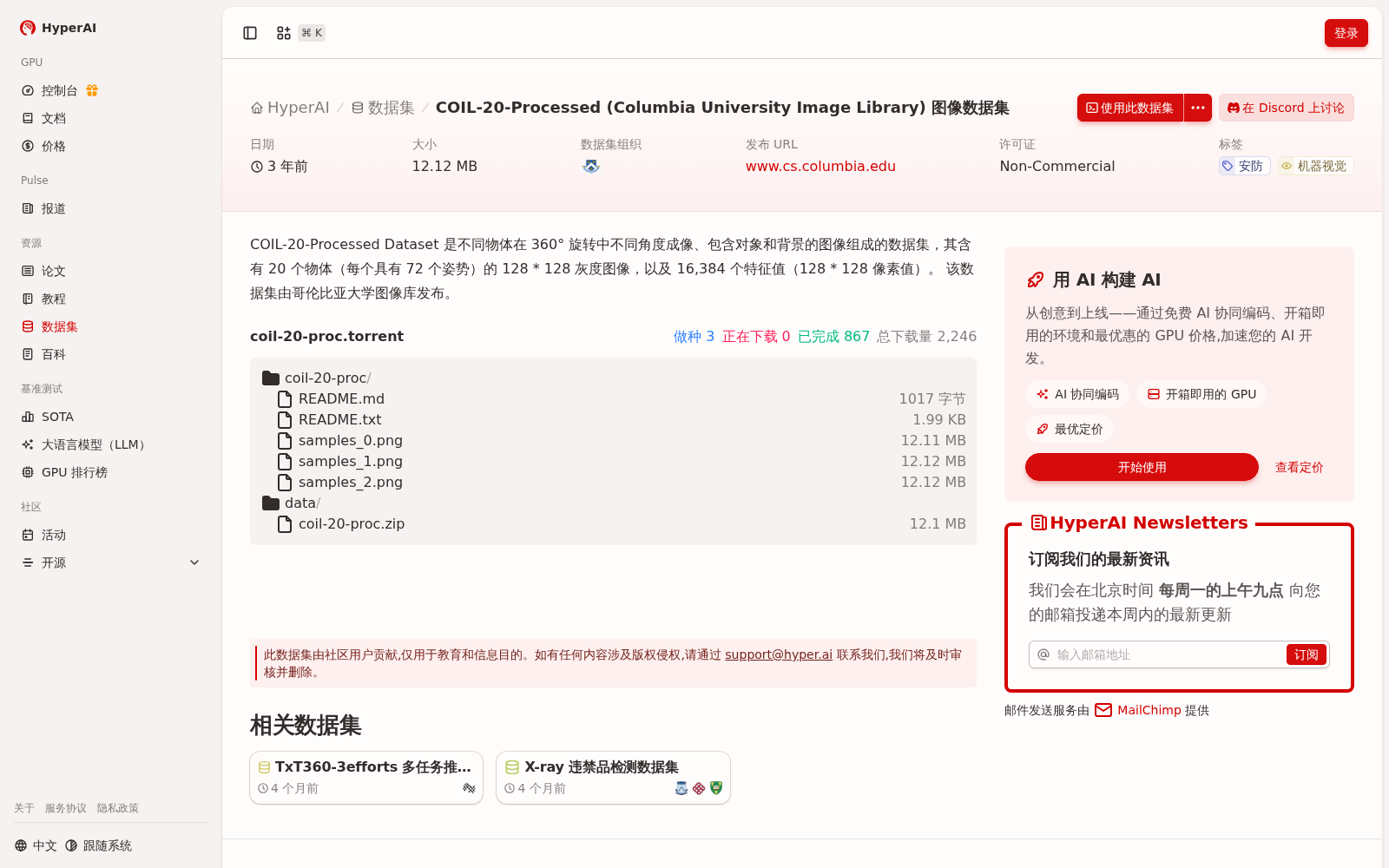Click 数据集 breadcrumb link
Image resolution: width=1389 pixels, height=868 pixels.
tap(383, 108)
